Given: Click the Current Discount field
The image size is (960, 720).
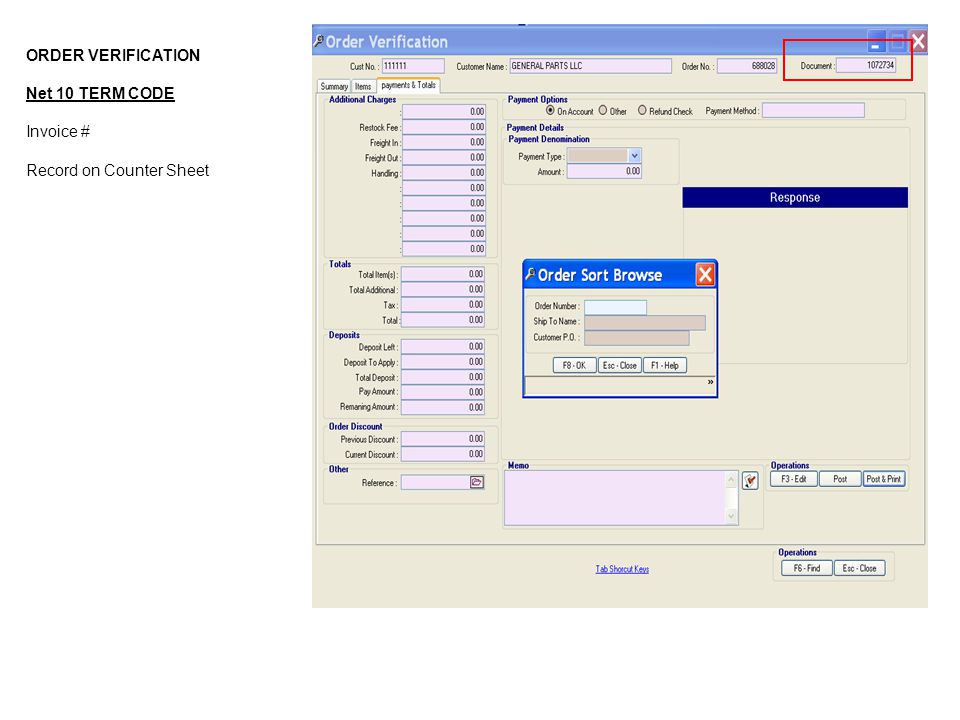Looking at the screenshot, I should coord(443,454).
